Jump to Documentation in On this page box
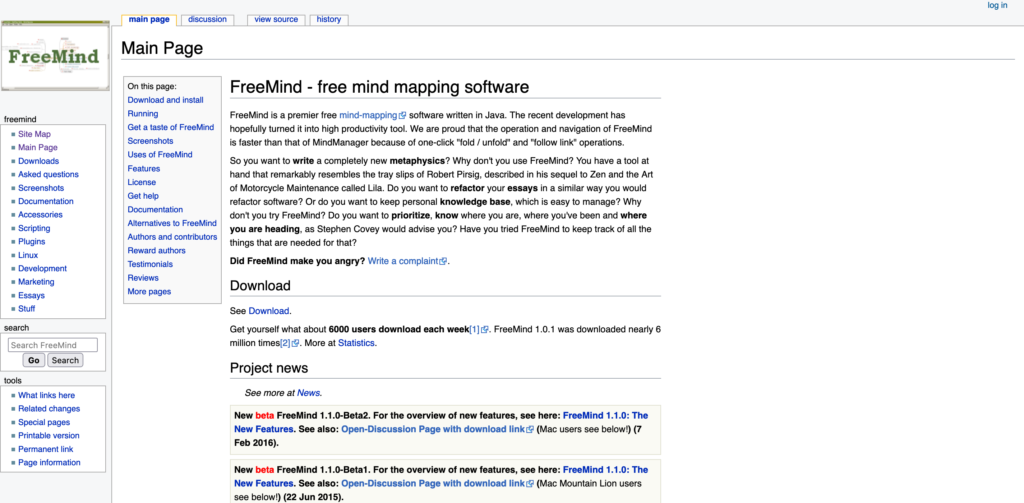Image resolution: width=1024 pixels, height=503 pixels. coord(155,210)
